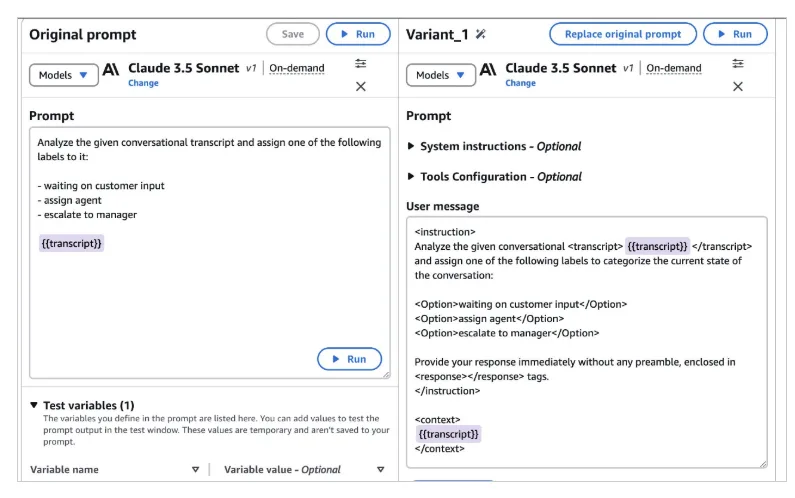Image resolution: width=795 pixels, height=498 pixels.
Task: Sort by Variable value column arrow
Action: coord(380,470)
